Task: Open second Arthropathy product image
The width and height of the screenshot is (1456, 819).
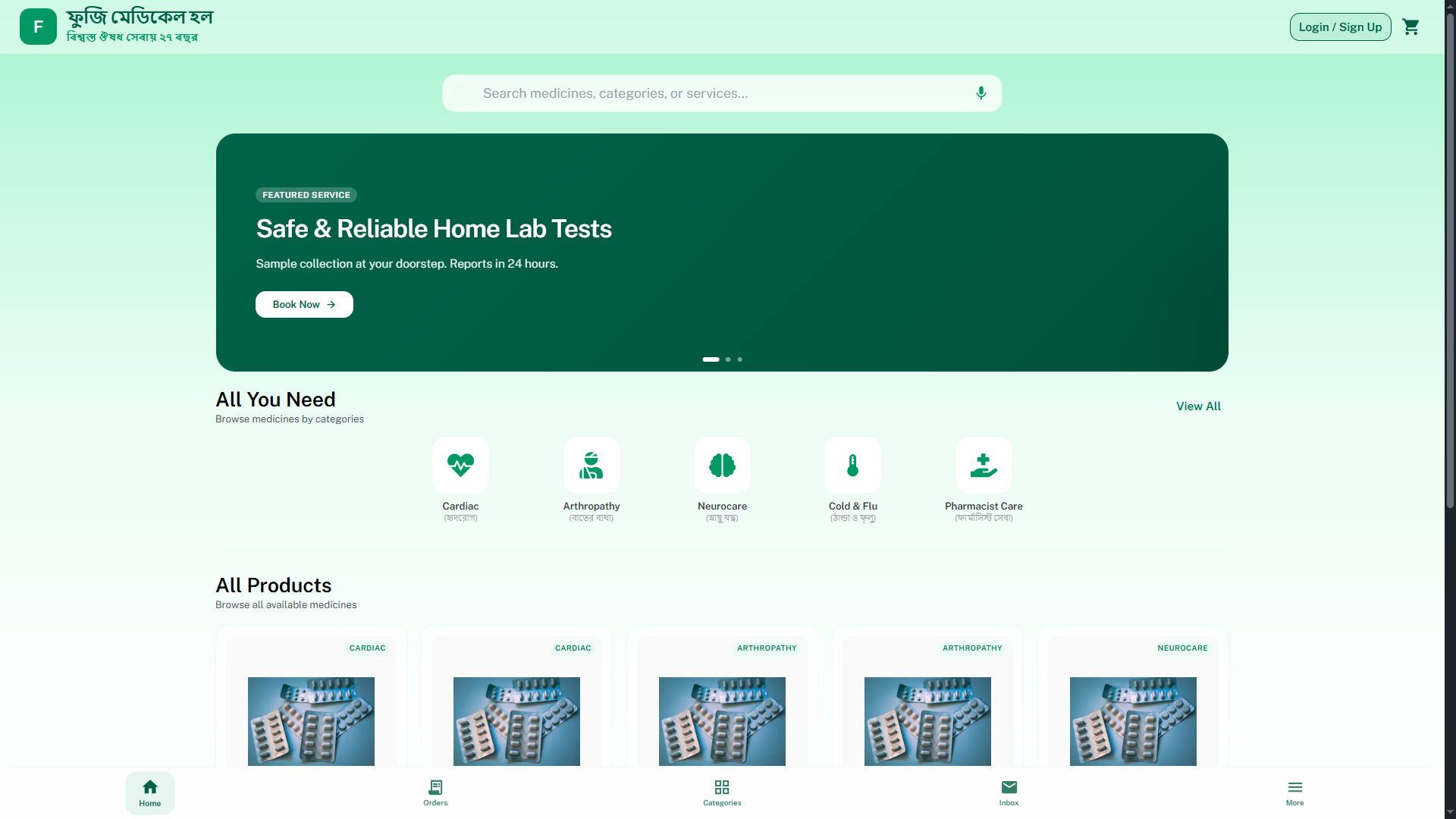Action: [927, 721]
